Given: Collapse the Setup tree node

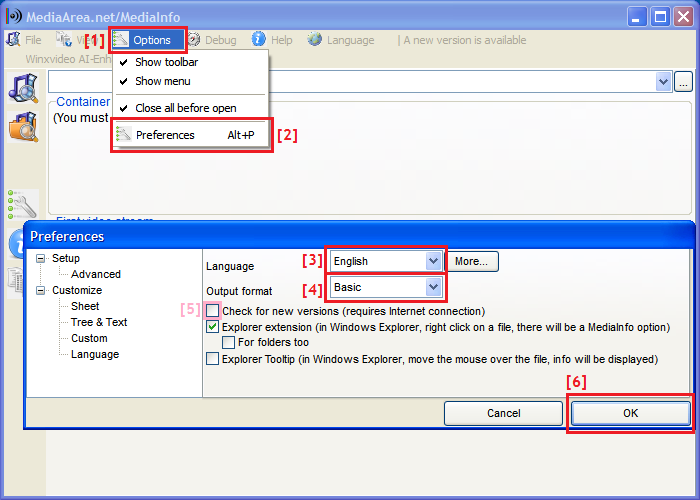Looking at the screenshot, I should [x=41, y=258].
